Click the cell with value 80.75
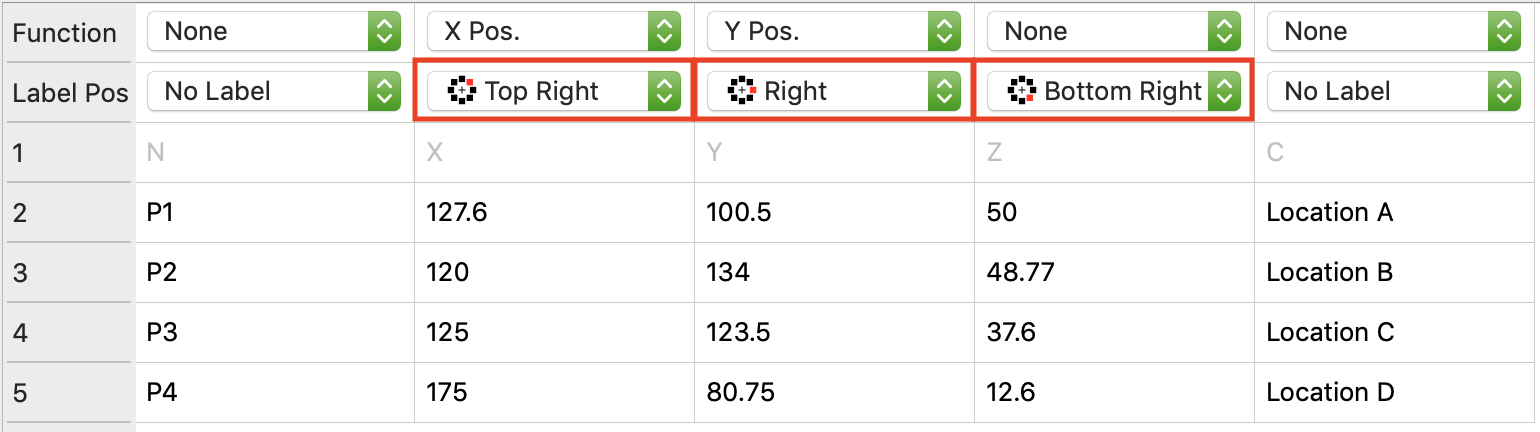 click(x=833, y=392)
